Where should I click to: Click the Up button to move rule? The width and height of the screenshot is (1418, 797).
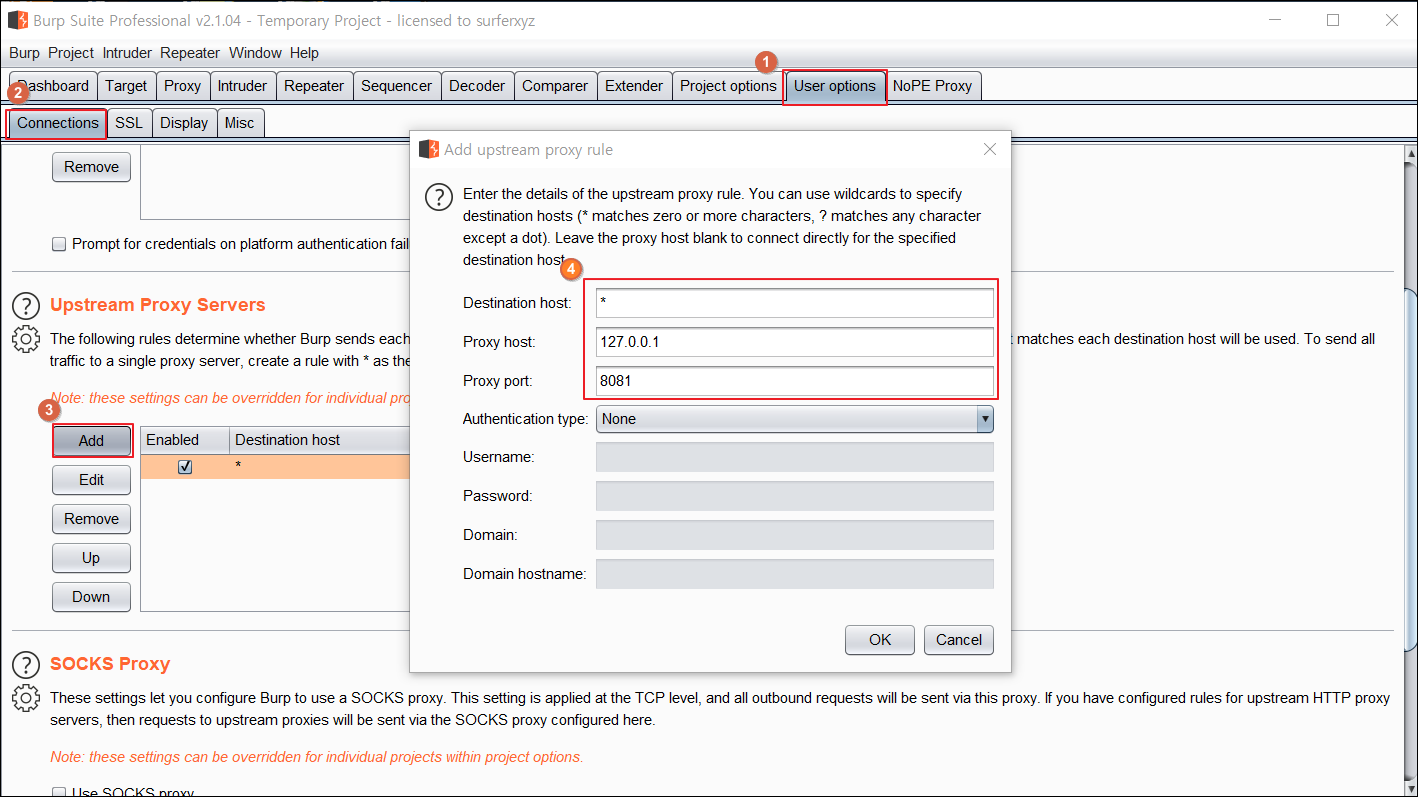click(91, 558)
